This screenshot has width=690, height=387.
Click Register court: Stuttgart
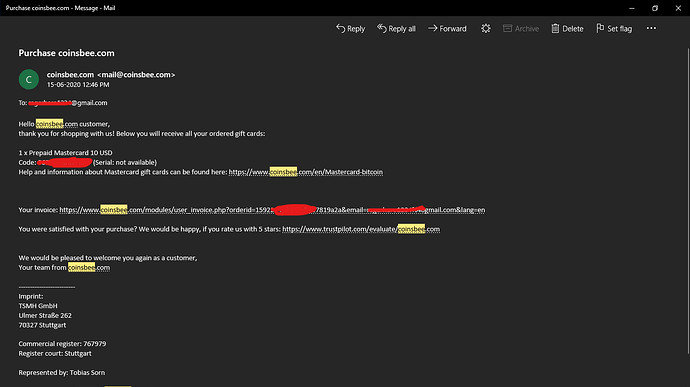pos(55,354)
